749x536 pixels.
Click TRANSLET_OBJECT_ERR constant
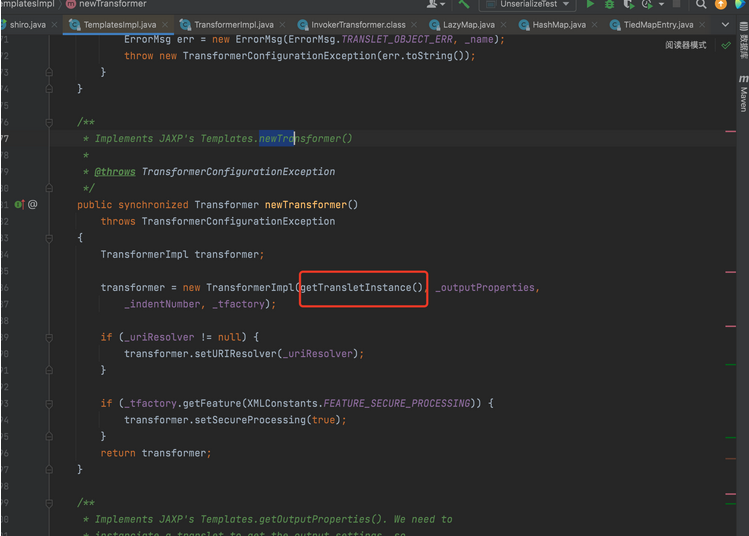pos(396,39)
